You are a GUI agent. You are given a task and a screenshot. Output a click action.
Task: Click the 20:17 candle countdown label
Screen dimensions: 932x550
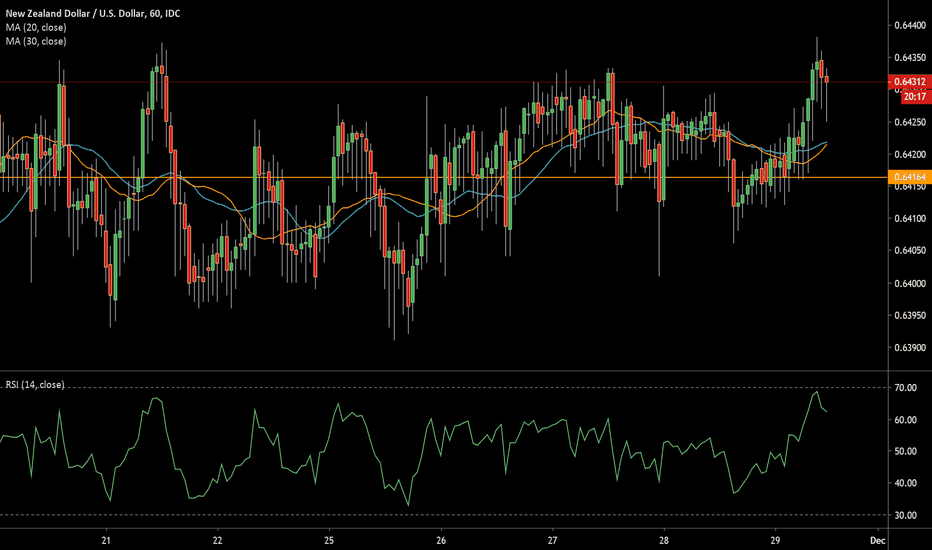[911, 97]
